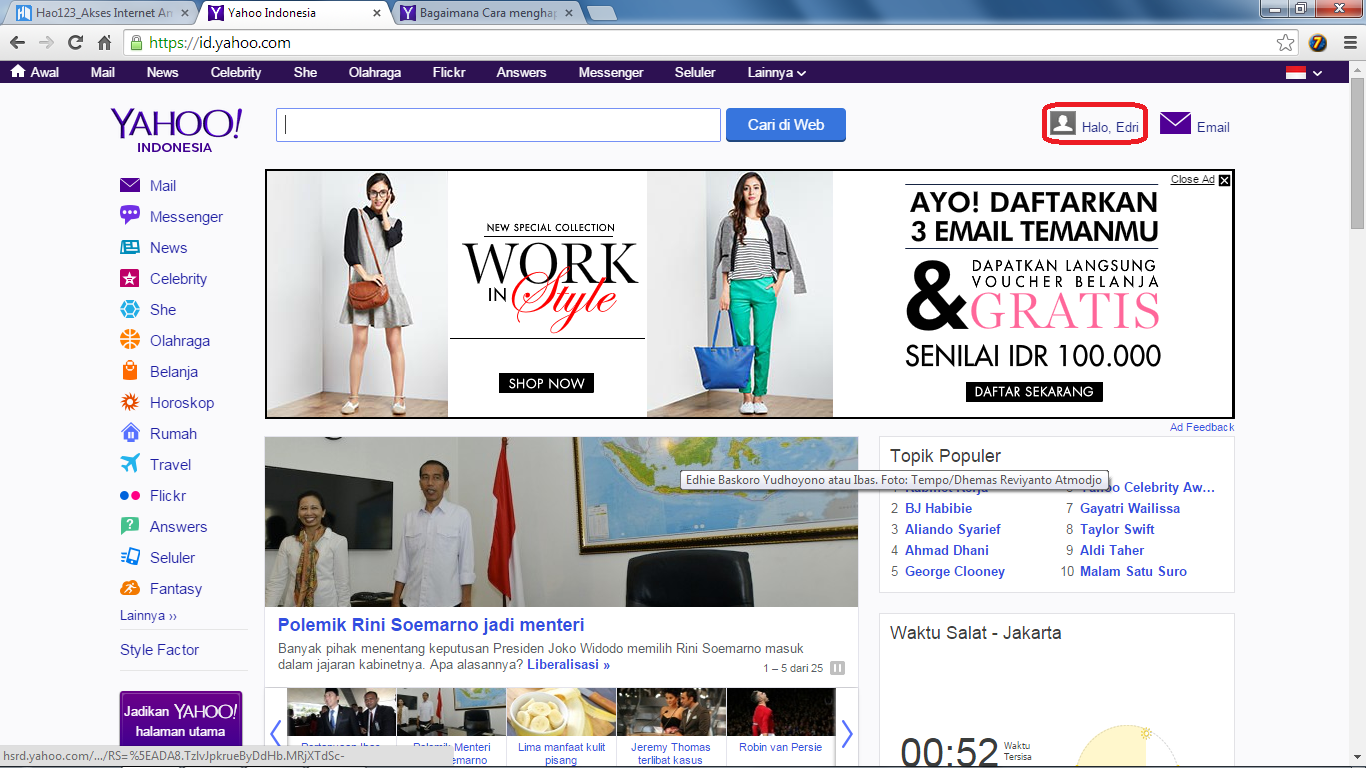Click the Belanja shopping bag icon in the sidebar
This screenshot has height=768, width=1366.
(x=130, y=371)
